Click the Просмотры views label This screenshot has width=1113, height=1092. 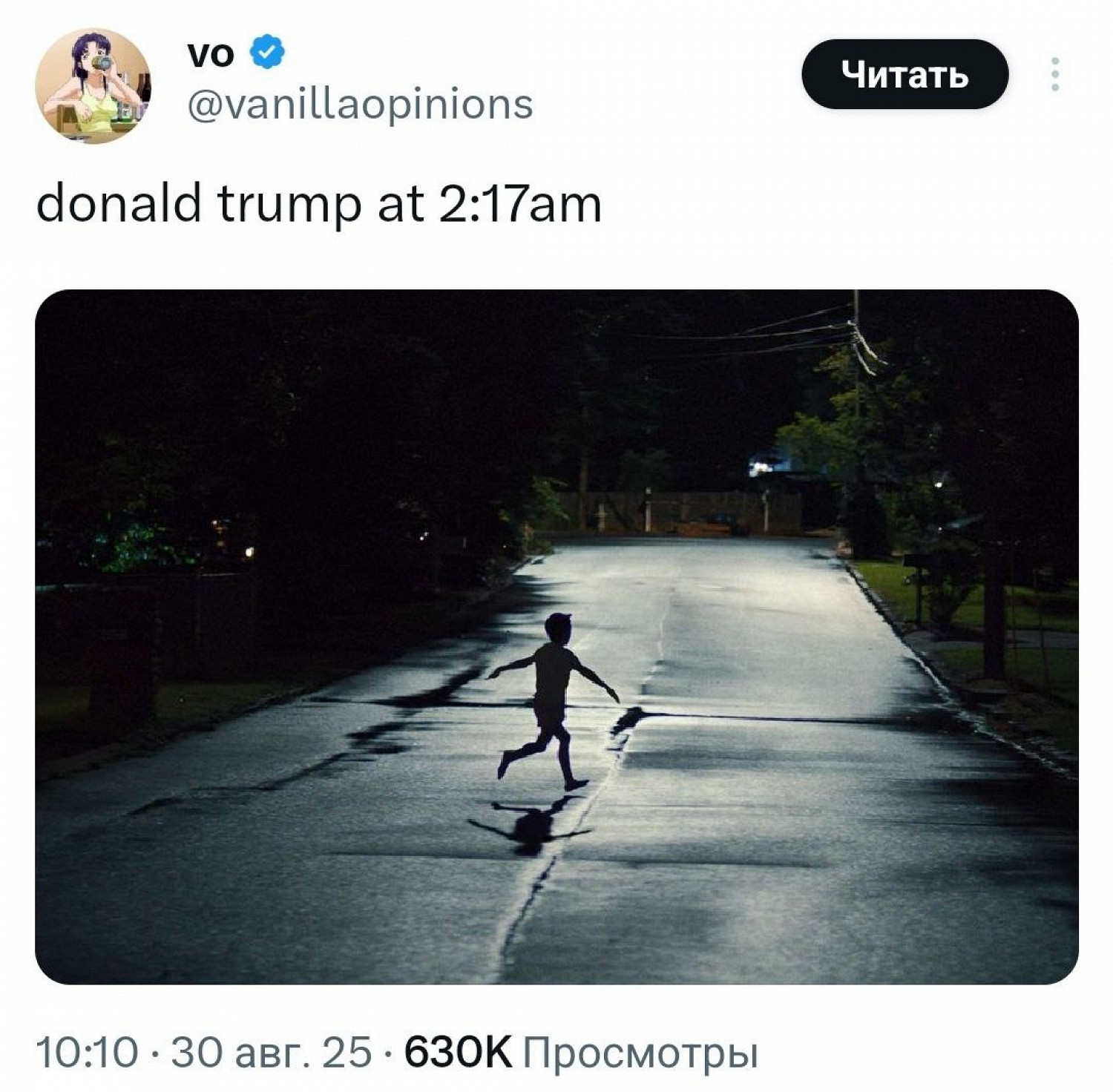(x=641, y=1053)
